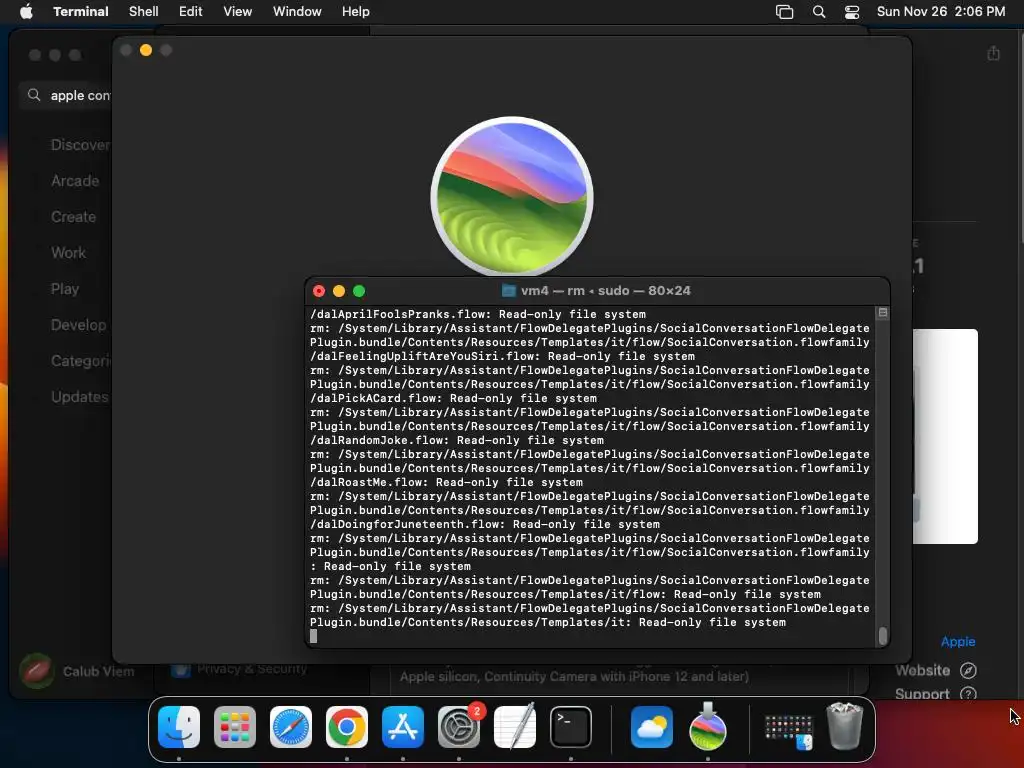Zoom Terminal window with green button
The image size is (1024, 768).
[359, 291]
